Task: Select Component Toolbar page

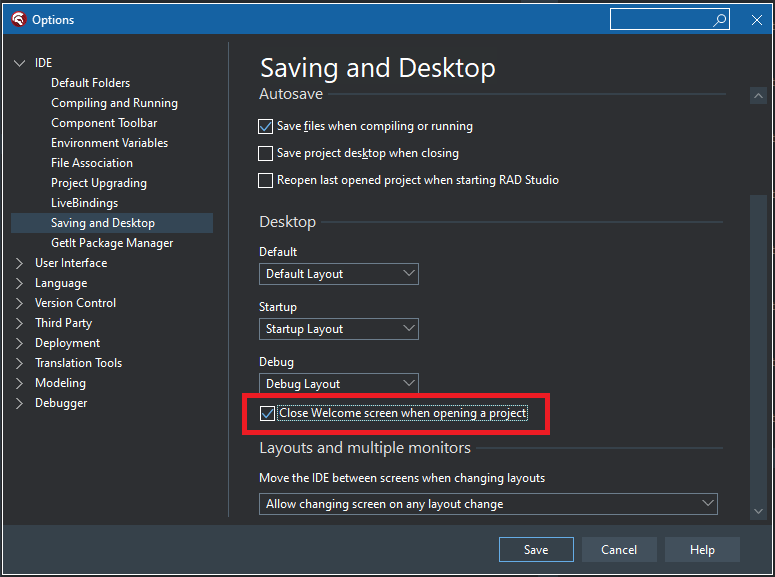Action: [104, 123]
